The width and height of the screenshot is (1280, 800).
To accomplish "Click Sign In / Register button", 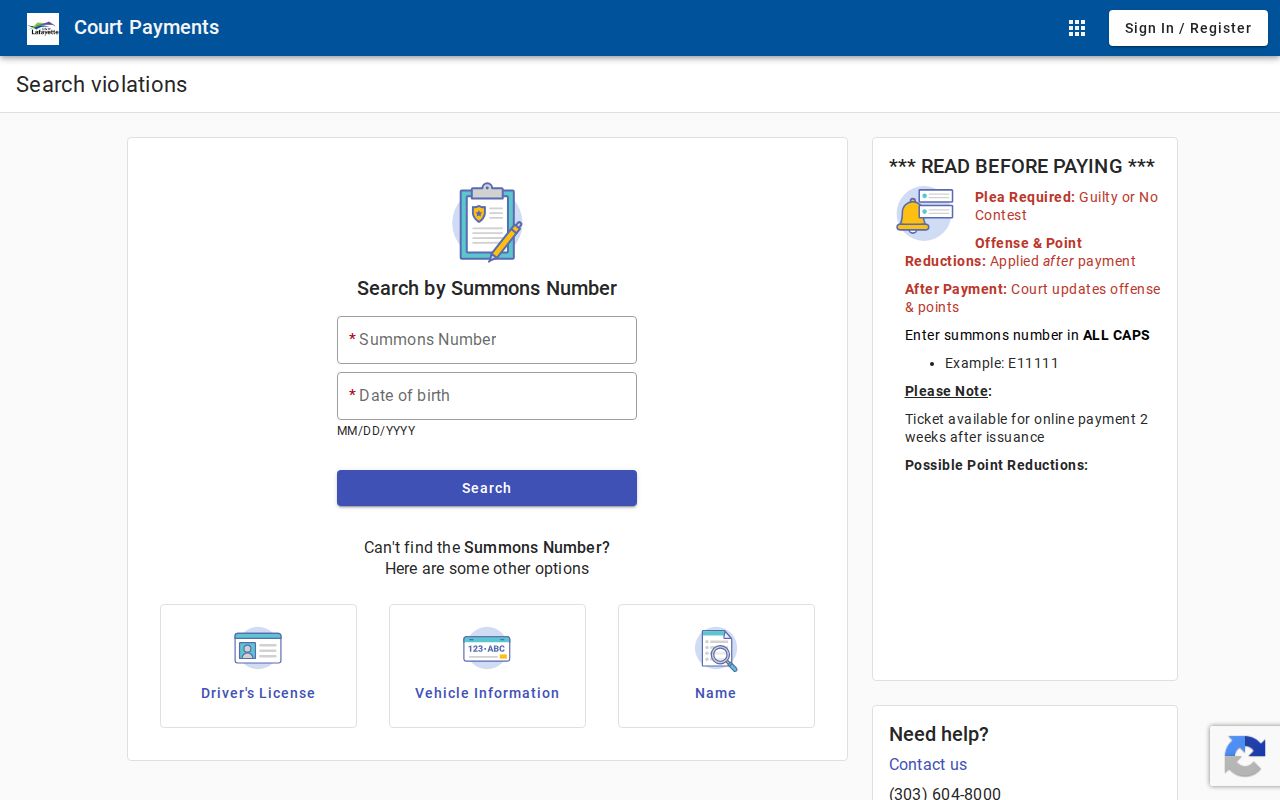I will pos(1188,28).
